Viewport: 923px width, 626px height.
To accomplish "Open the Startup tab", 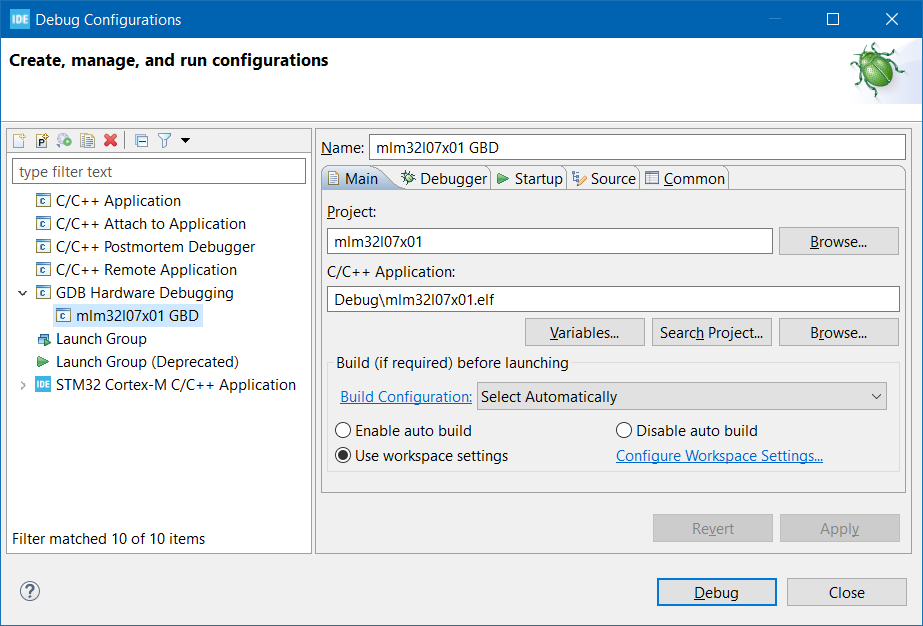I will coord(529,179).
